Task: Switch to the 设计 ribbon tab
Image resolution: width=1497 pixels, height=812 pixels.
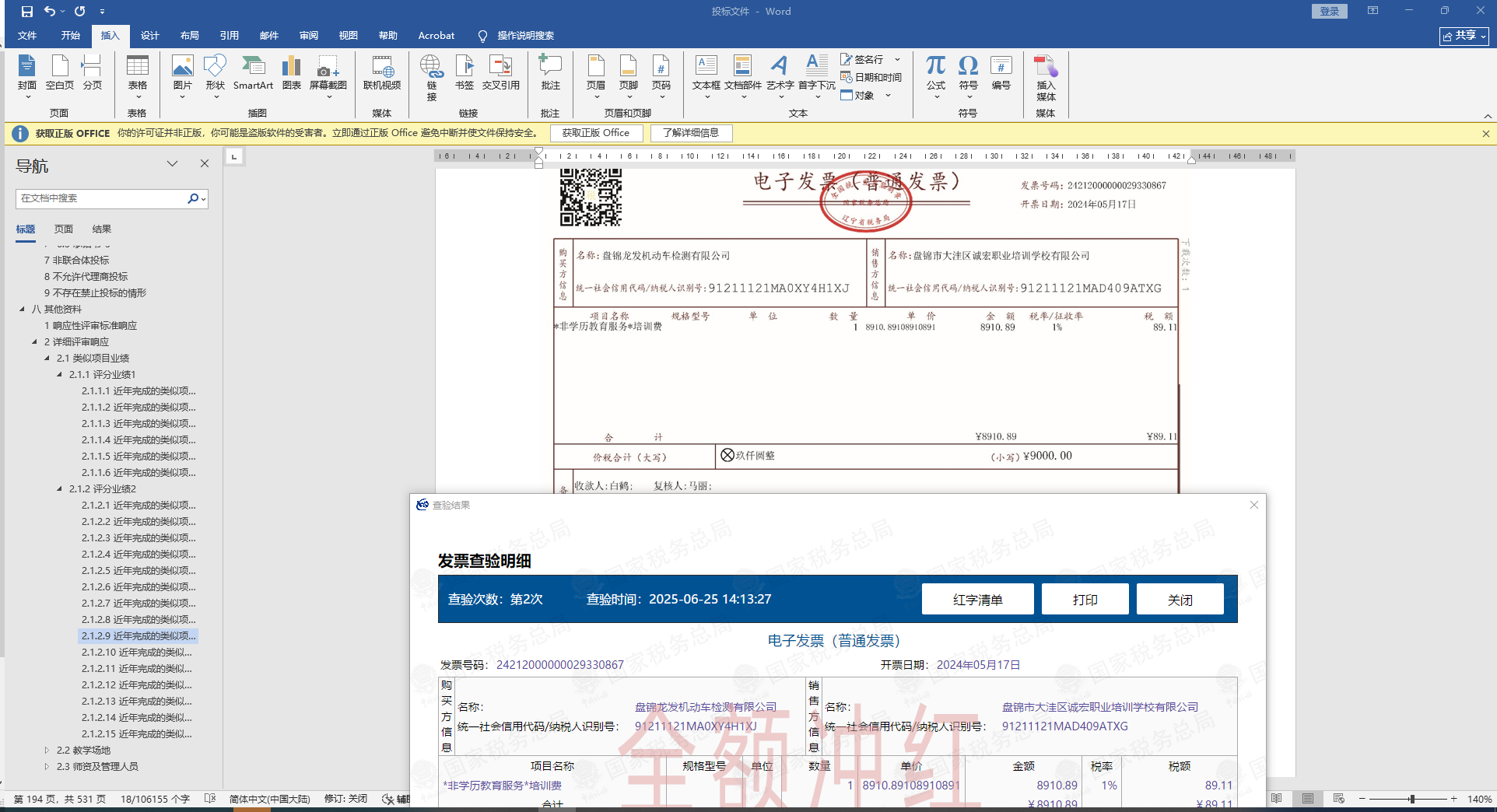Action: (149, 36)
